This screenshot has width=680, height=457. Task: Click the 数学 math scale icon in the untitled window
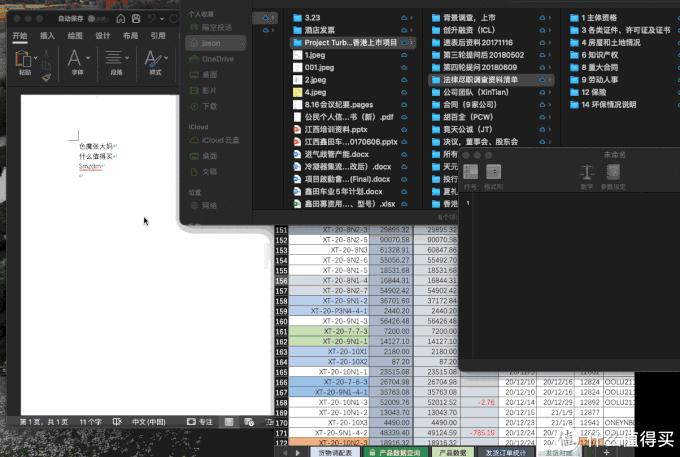click(587, 172)
